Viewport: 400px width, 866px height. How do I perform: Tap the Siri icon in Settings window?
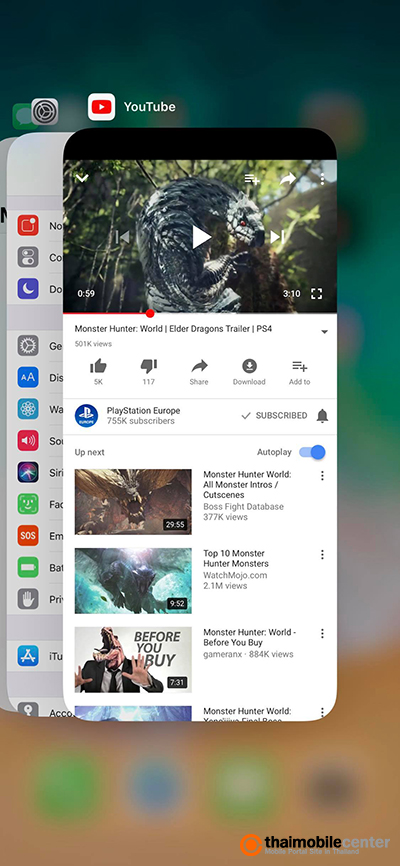coord(28,472)
